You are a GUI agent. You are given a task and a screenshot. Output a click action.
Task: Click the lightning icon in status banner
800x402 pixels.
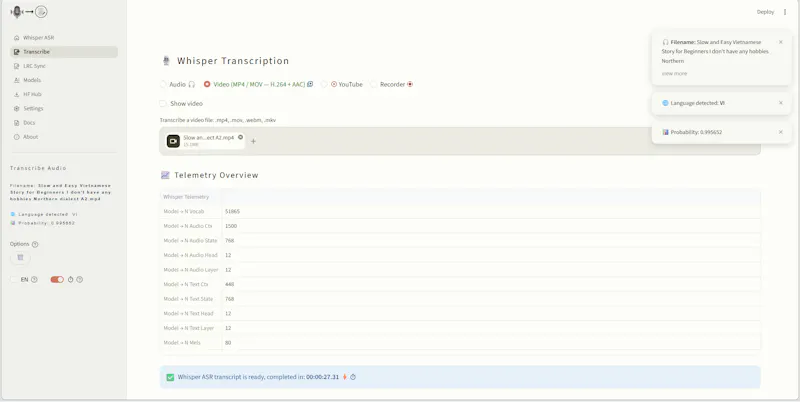[345, 377]
